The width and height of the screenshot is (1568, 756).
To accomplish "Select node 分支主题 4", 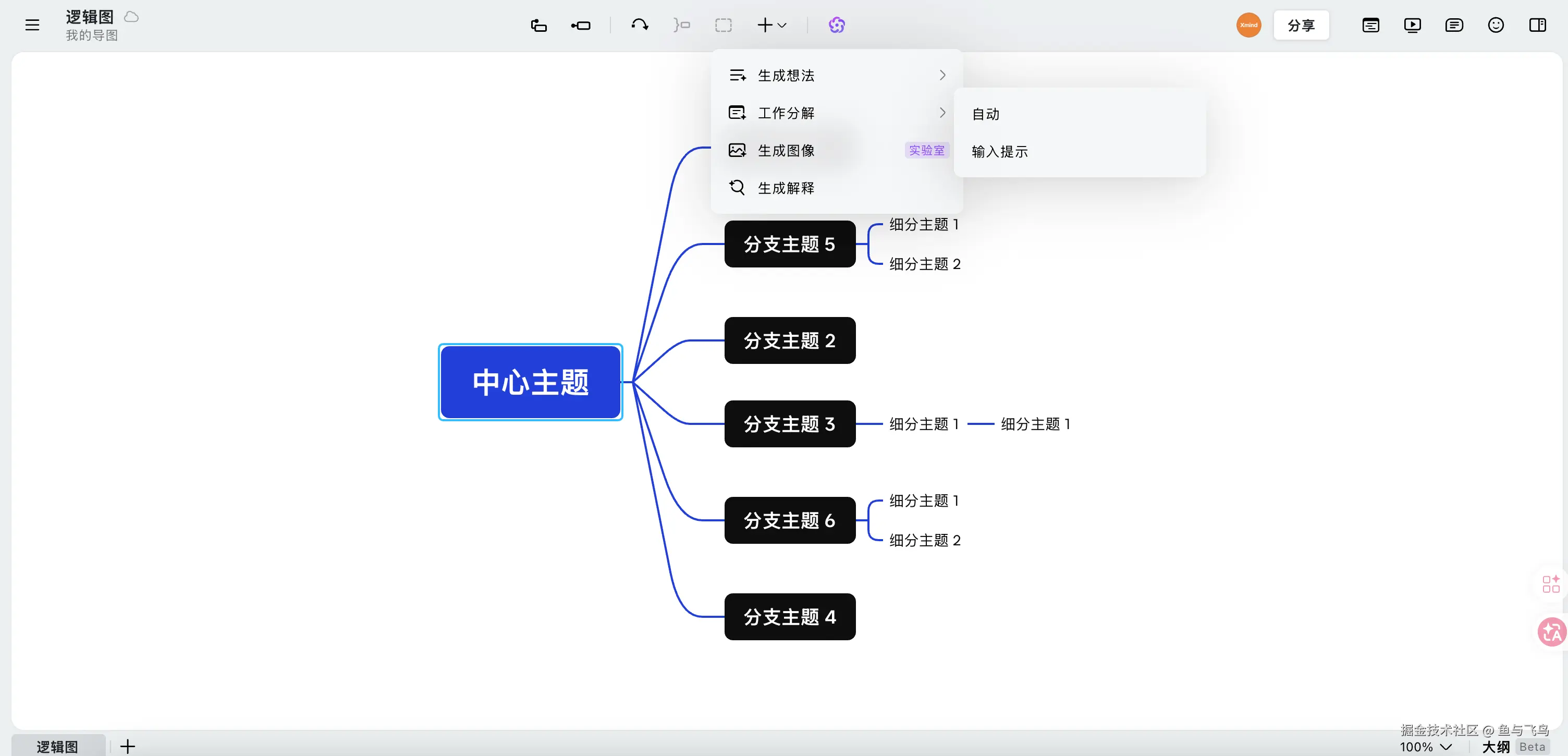I will (x=790, y=617).
